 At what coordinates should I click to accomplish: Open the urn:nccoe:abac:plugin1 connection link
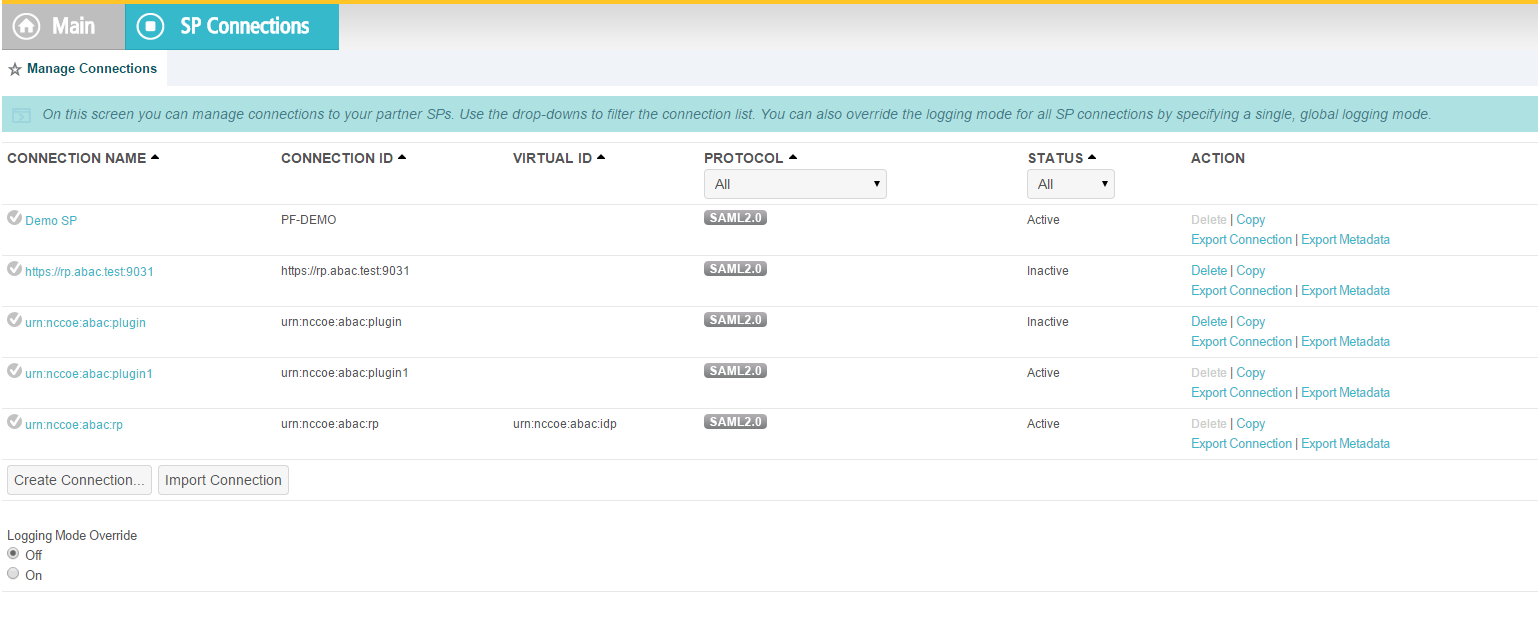(x=89, y=374)
